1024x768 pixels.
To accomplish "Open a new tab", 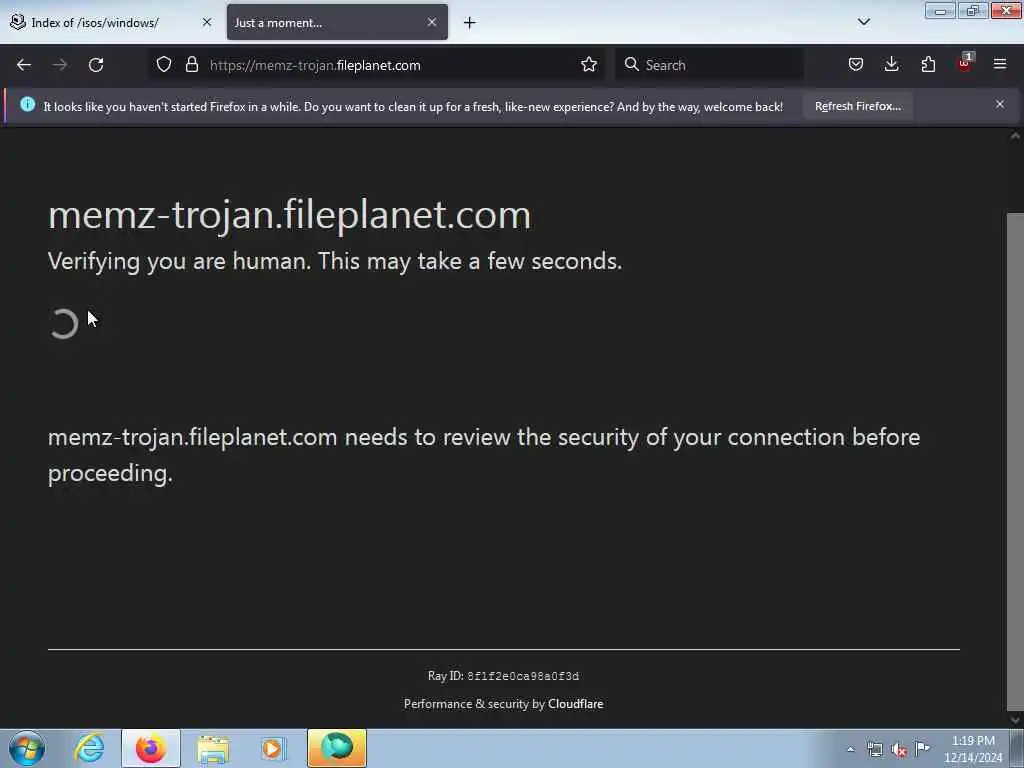I will point(470,23).
